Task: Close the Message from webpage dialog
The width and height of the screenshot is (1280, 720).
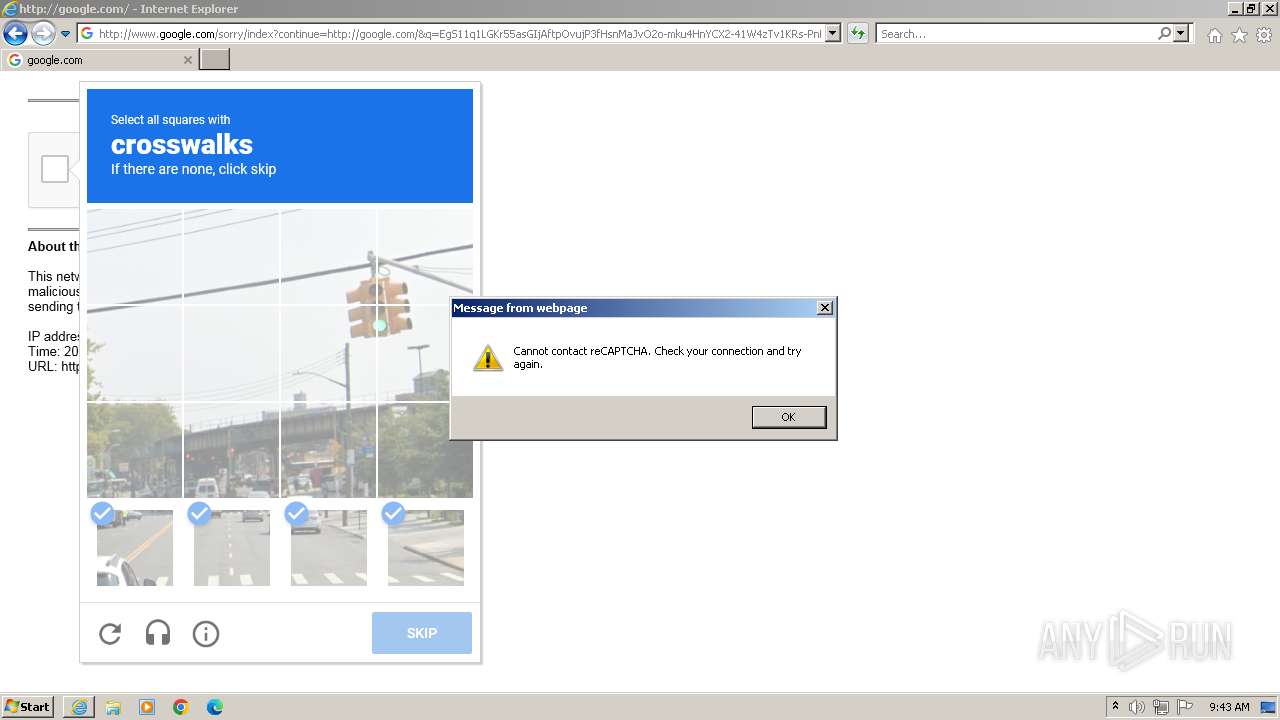Action: pyautogui.click(x=825, y=308)
